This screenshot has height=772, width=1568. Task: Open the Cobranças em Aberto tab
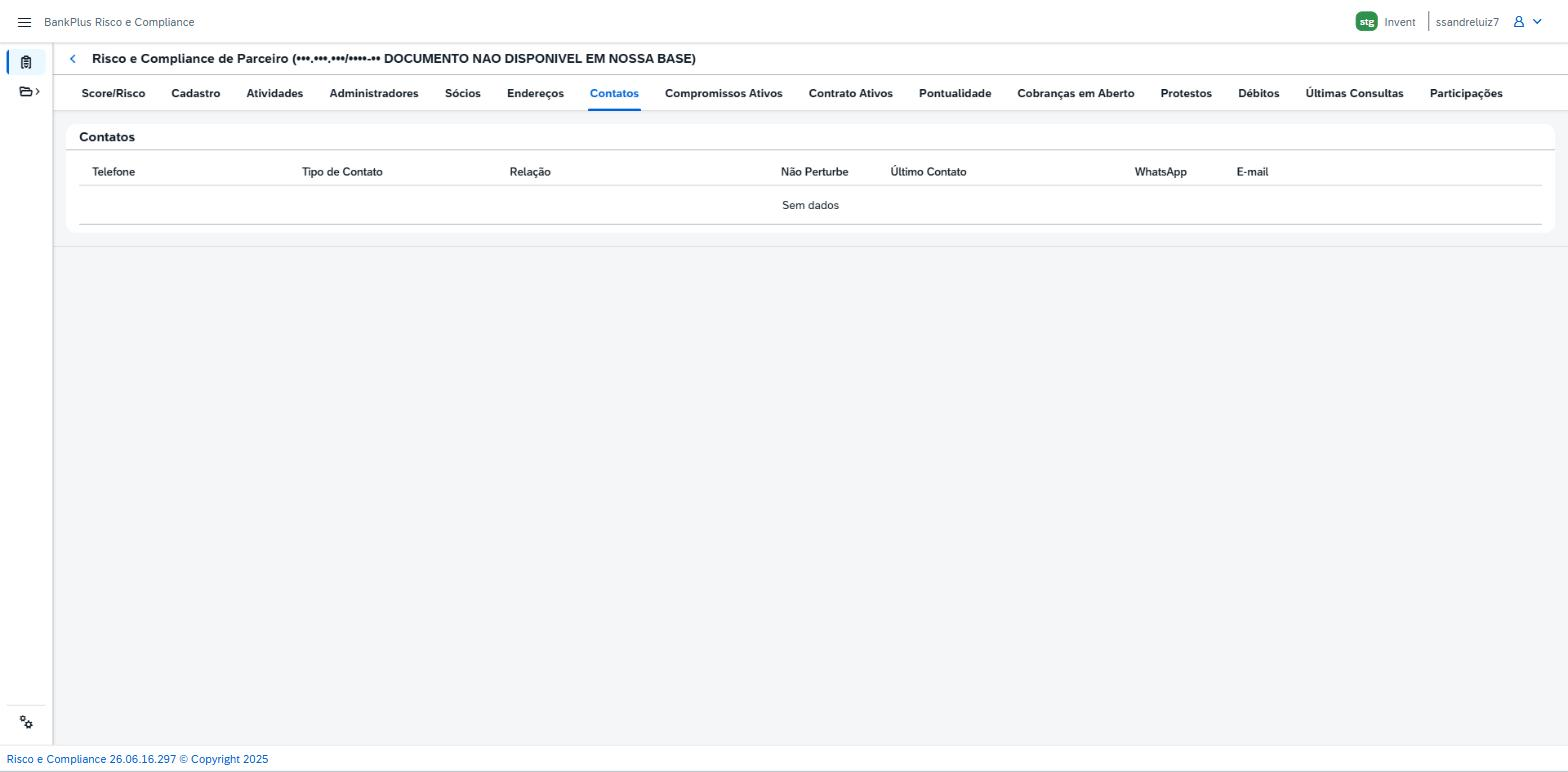tap(1076, 93)
